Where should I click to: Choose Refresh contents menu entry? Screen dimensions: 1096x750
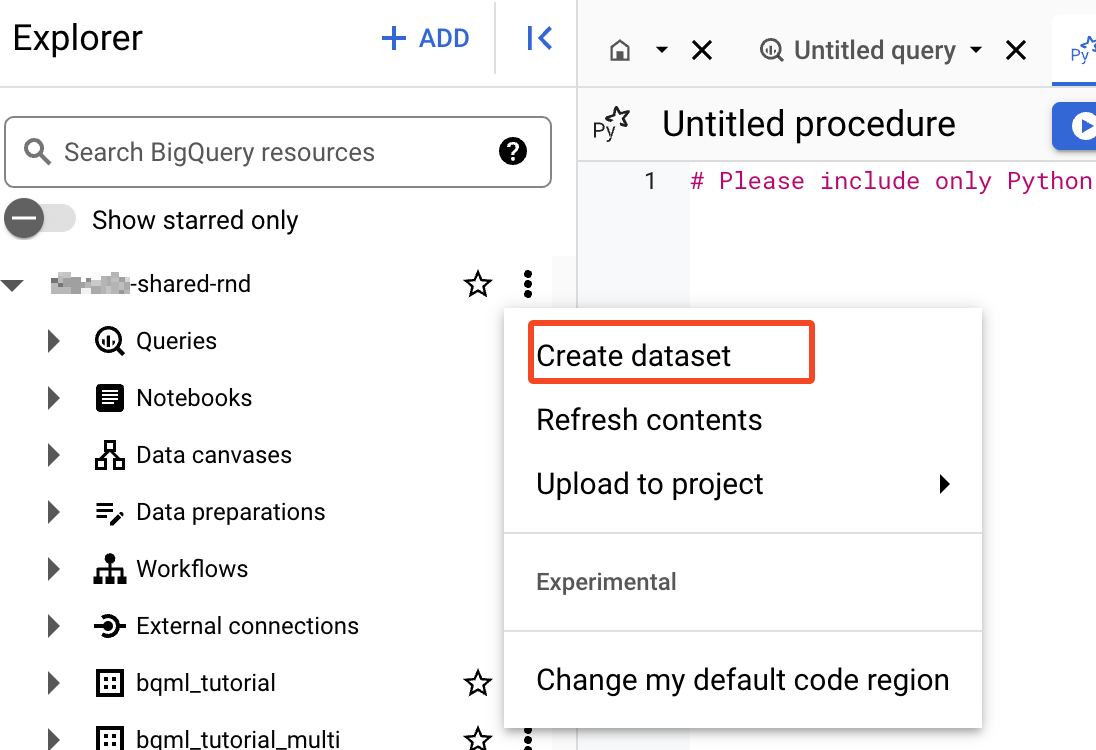point(649,421)
